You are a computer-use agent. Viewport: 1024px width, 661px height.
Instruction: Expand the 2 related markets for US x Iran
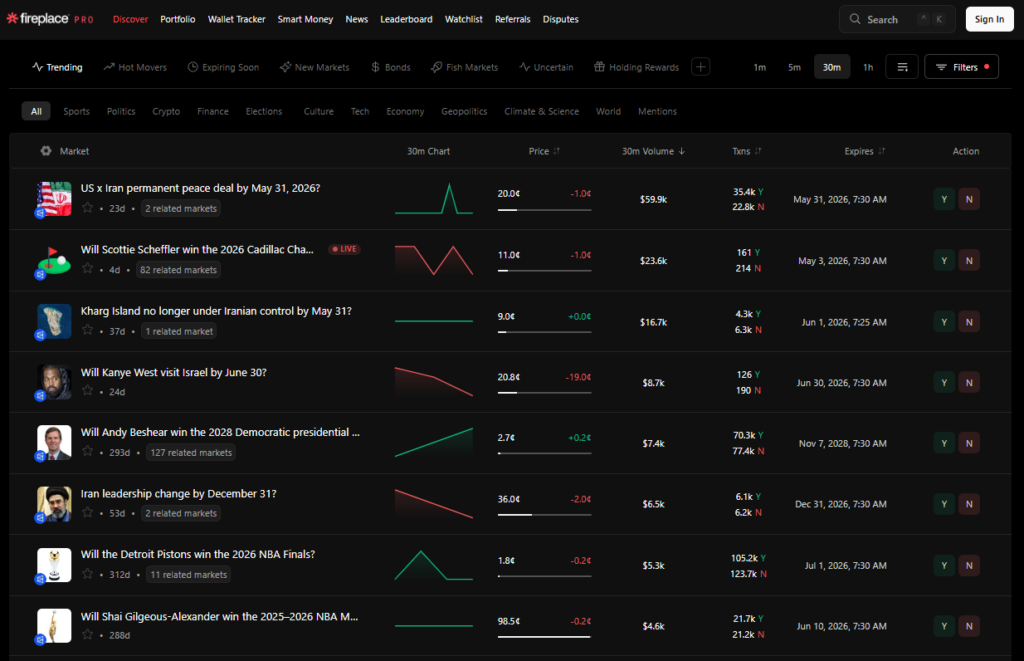181,208
